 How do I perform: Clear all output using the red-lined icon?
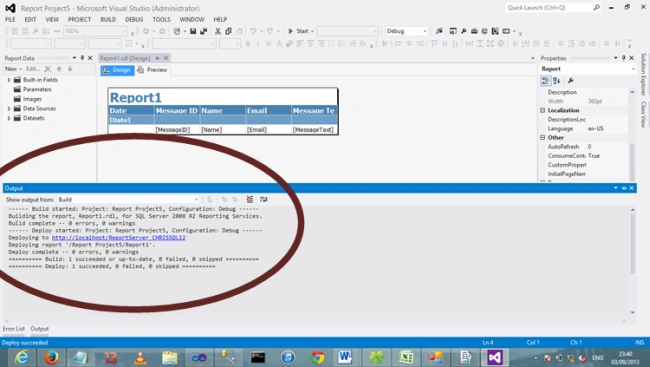250,199
